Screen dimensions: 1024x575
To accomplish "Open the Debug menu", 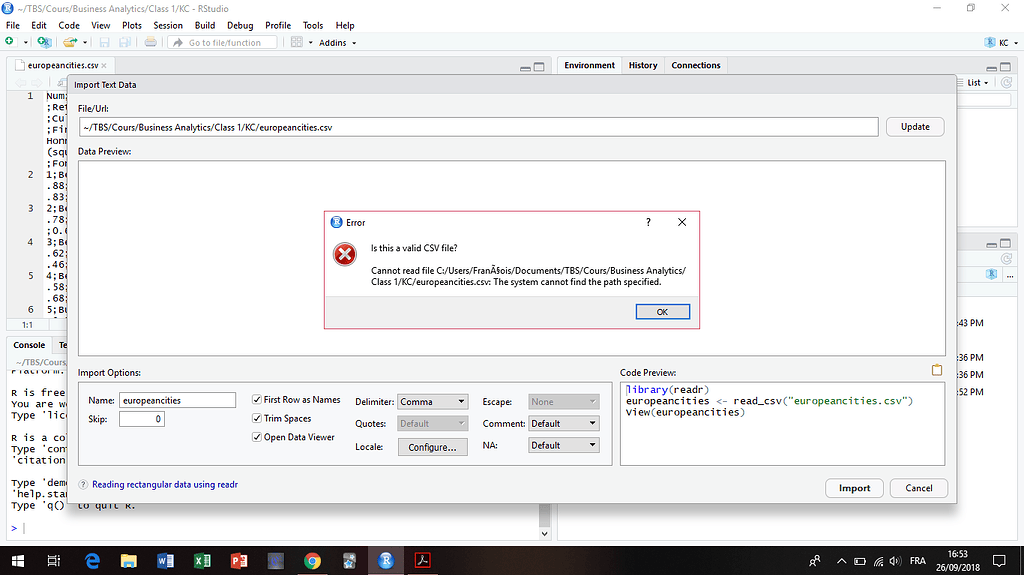I will (x=240, y=25).
